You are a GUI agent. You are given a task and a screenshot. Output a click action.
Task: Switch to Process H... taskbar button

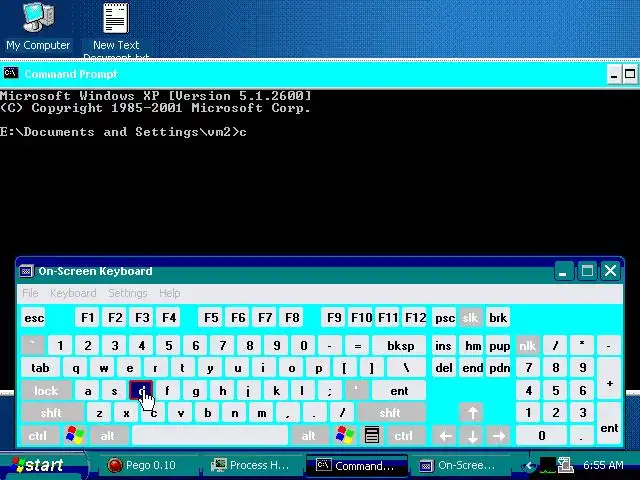(252, 465)
